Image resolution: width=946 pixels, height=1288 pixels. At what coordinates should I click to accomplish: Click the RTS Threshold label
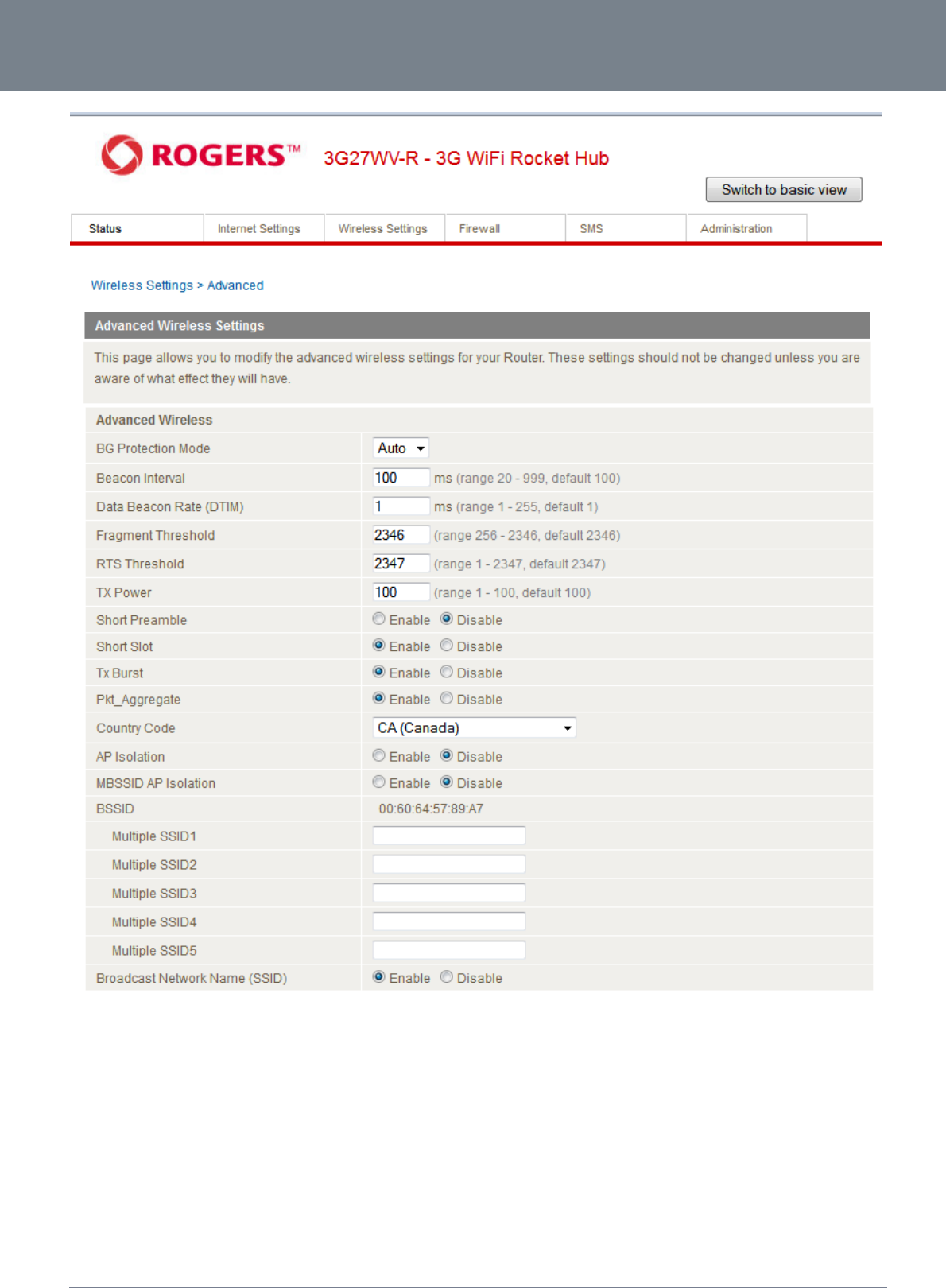pos(140,564)
